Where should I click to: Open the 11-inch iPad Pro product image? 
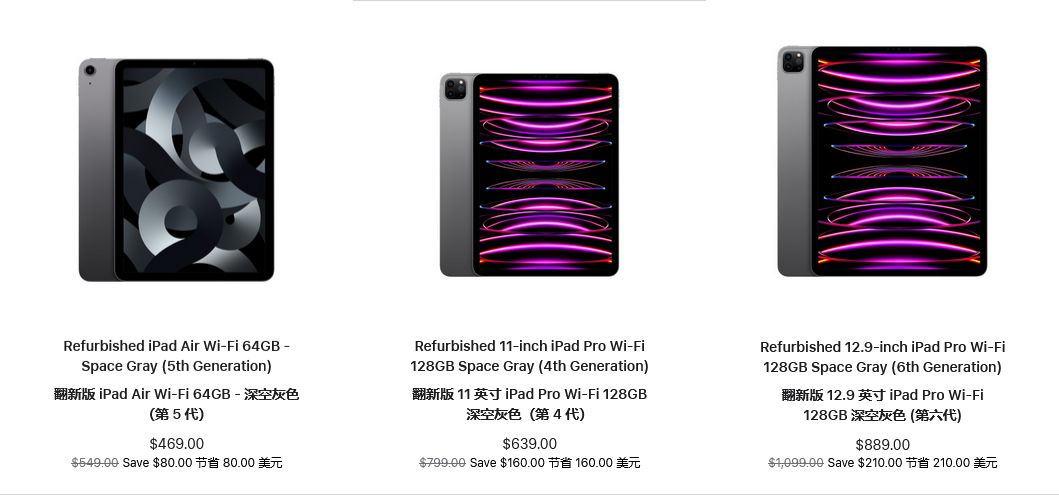pyautogui.click(x=529, y=175)
